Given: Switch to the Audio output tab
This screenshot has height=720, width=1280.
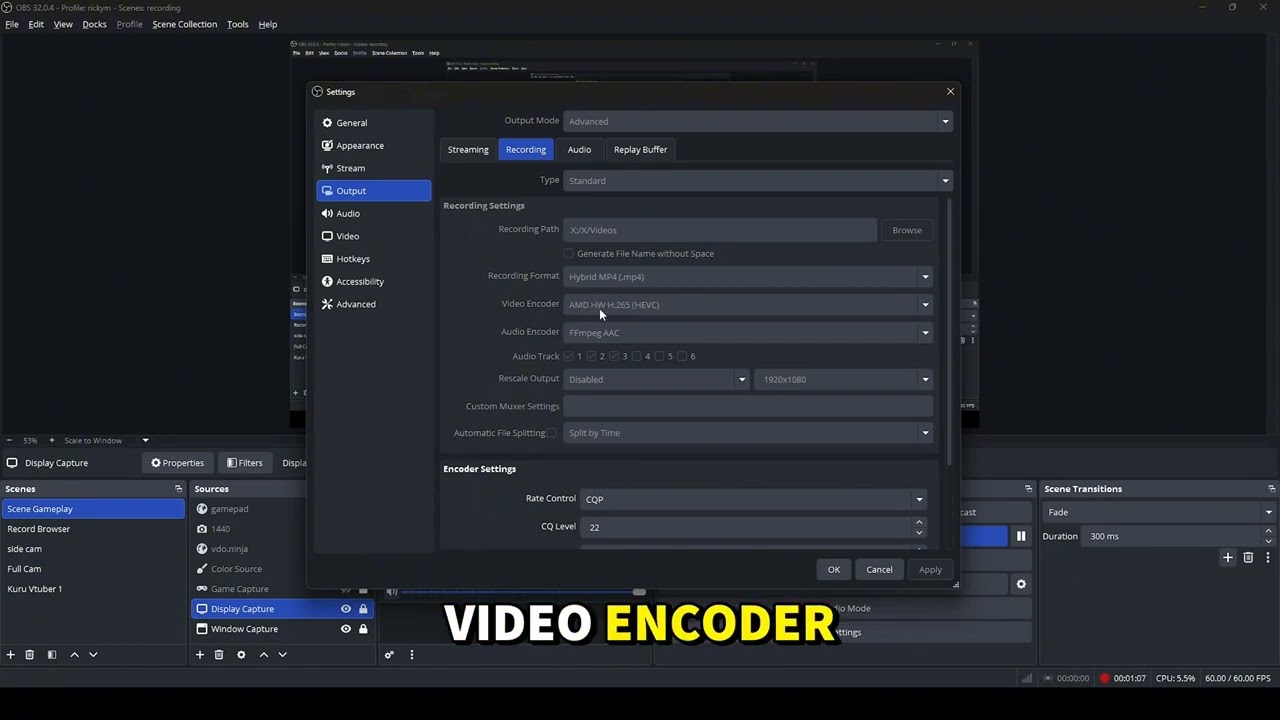Looking at the screenshot, I should [579, 150].
